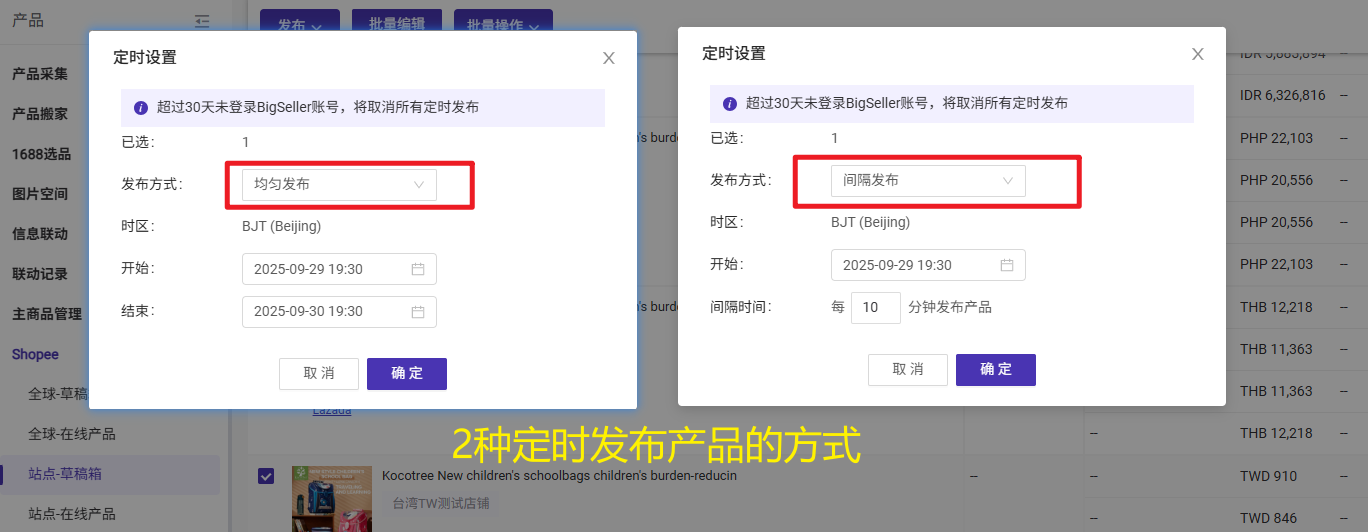Open 产品采集 in the sidebar
This screenshot has width=1368, height=532.
click(40, 74)
